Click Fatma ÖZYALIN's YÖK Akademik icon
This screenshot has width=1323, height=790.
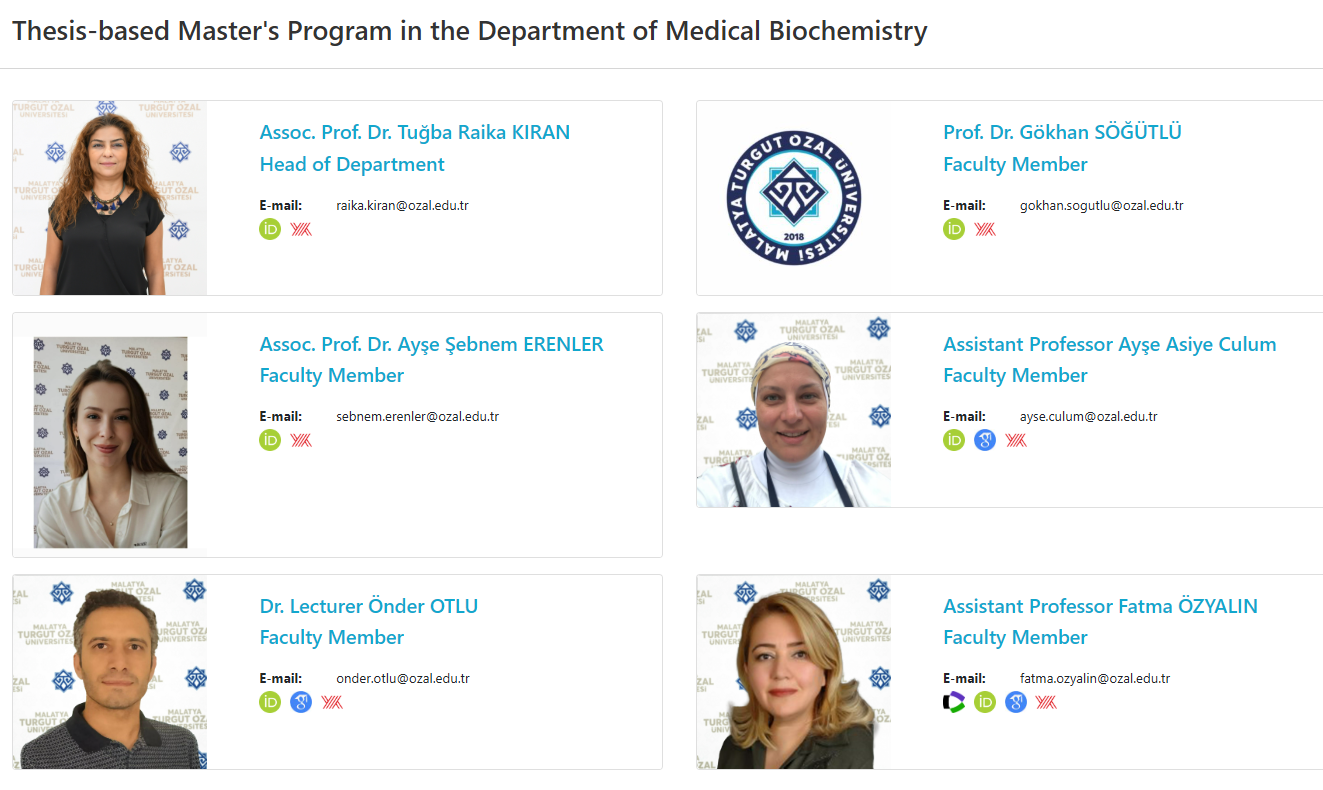point(1046,702)
